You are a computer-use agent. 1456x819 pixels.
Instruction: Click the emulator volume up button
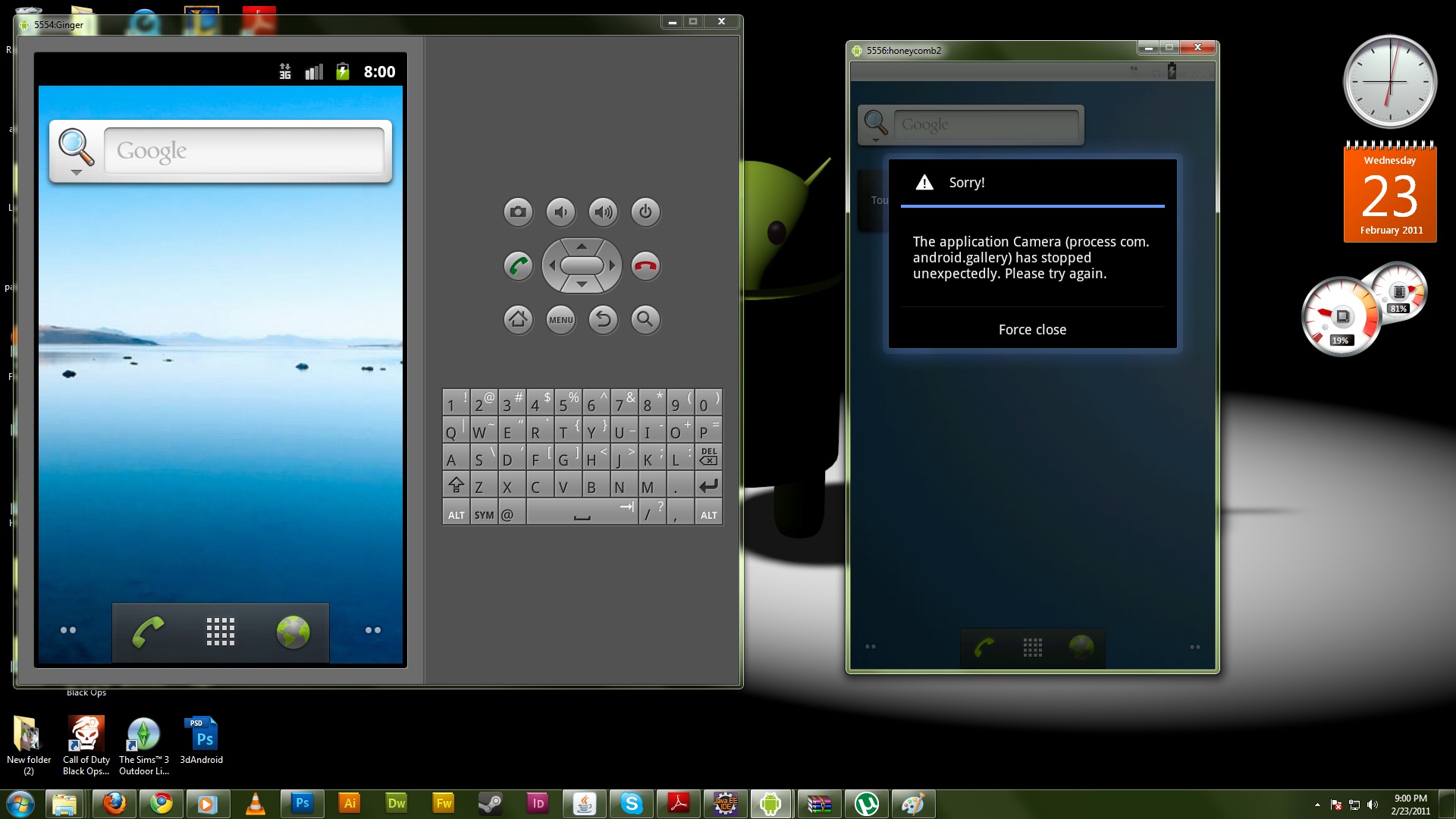603,212
